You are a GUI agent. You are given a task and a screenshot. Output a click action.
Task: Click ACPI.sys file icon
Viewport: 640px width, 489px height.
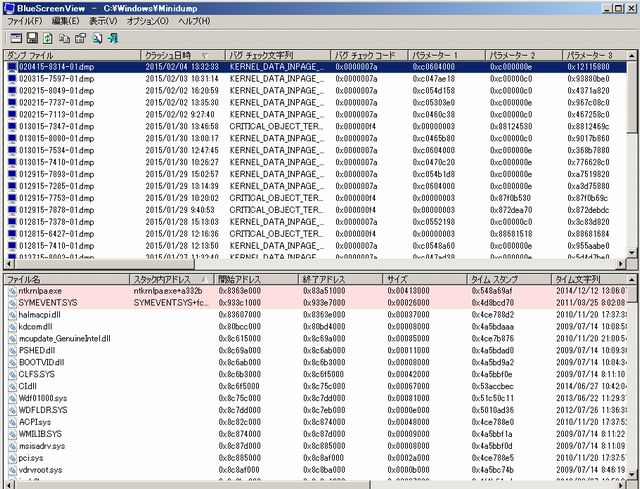tap(12, 422)
